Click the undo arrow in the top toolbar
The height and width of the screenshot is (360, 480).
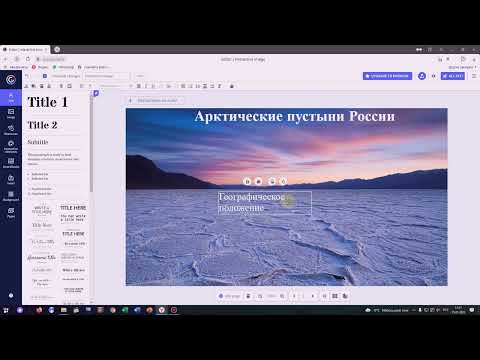point(27,76)
